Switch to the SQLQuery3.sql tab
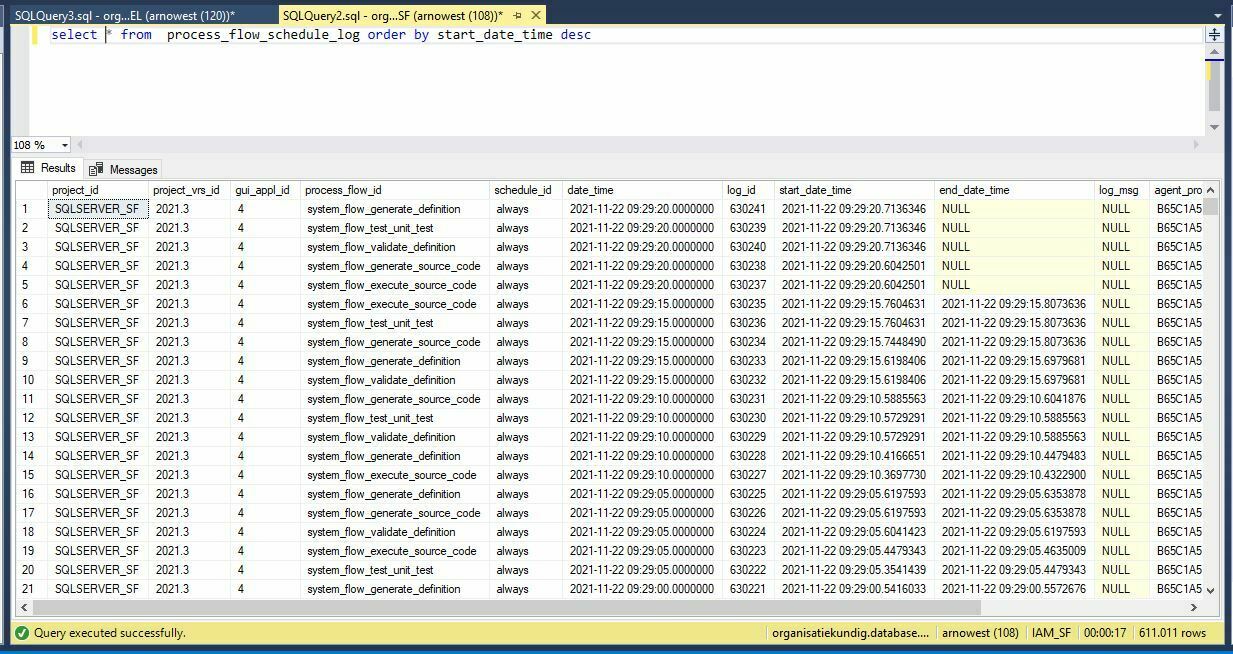The height and width of the screenshot is (654, 1233). coord(125,15)
